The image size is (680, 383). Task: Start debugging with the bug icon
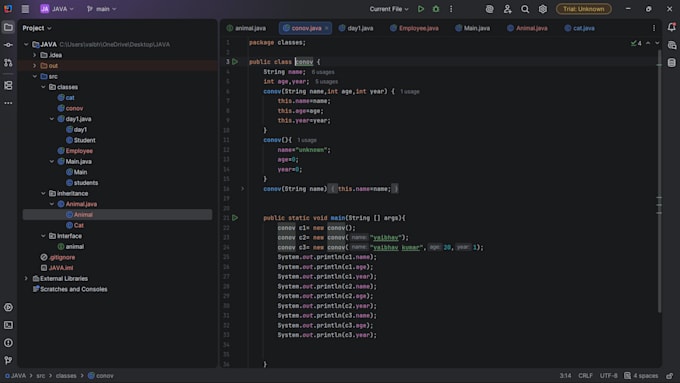436,9
